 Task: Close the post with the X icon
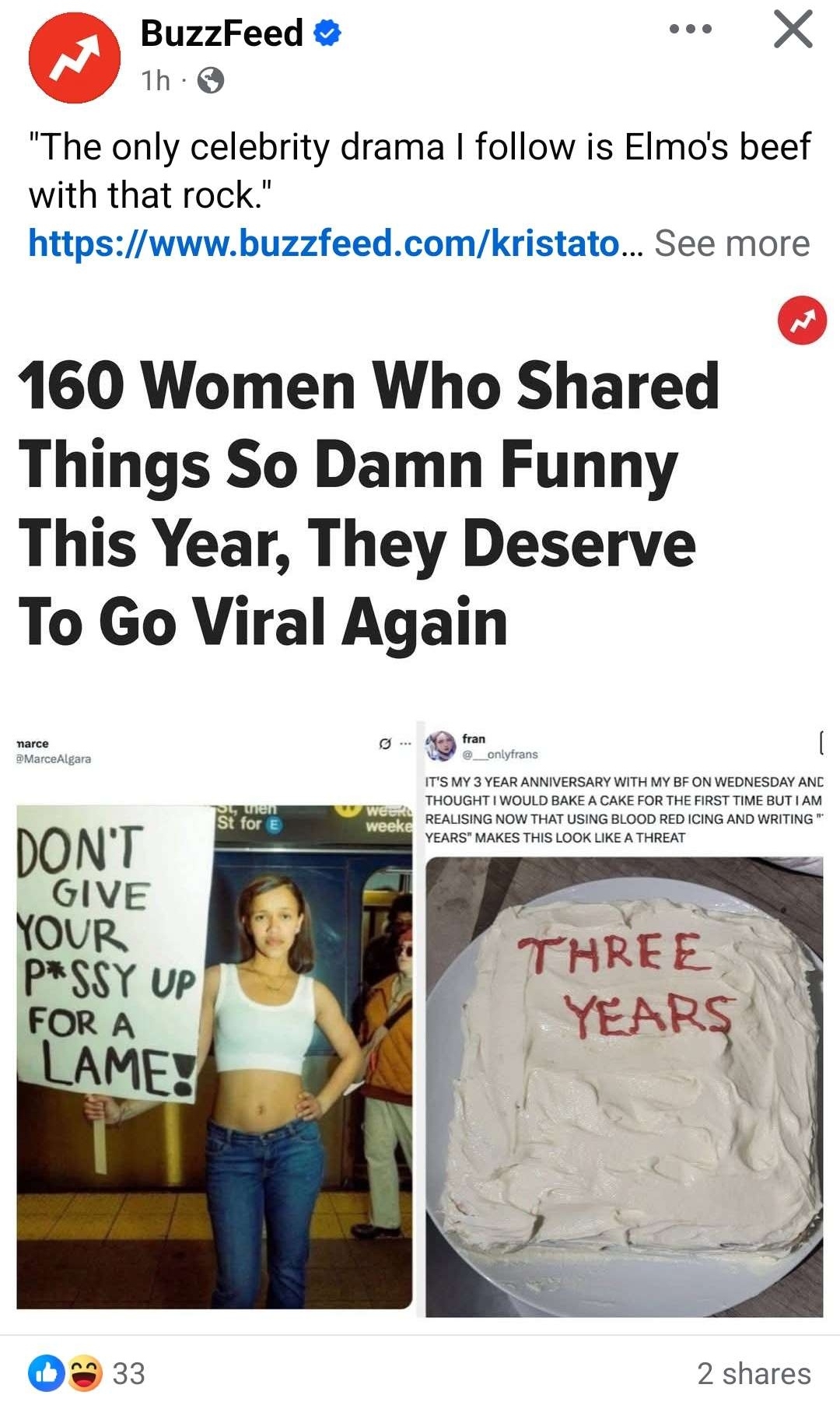tap(793, 30)
